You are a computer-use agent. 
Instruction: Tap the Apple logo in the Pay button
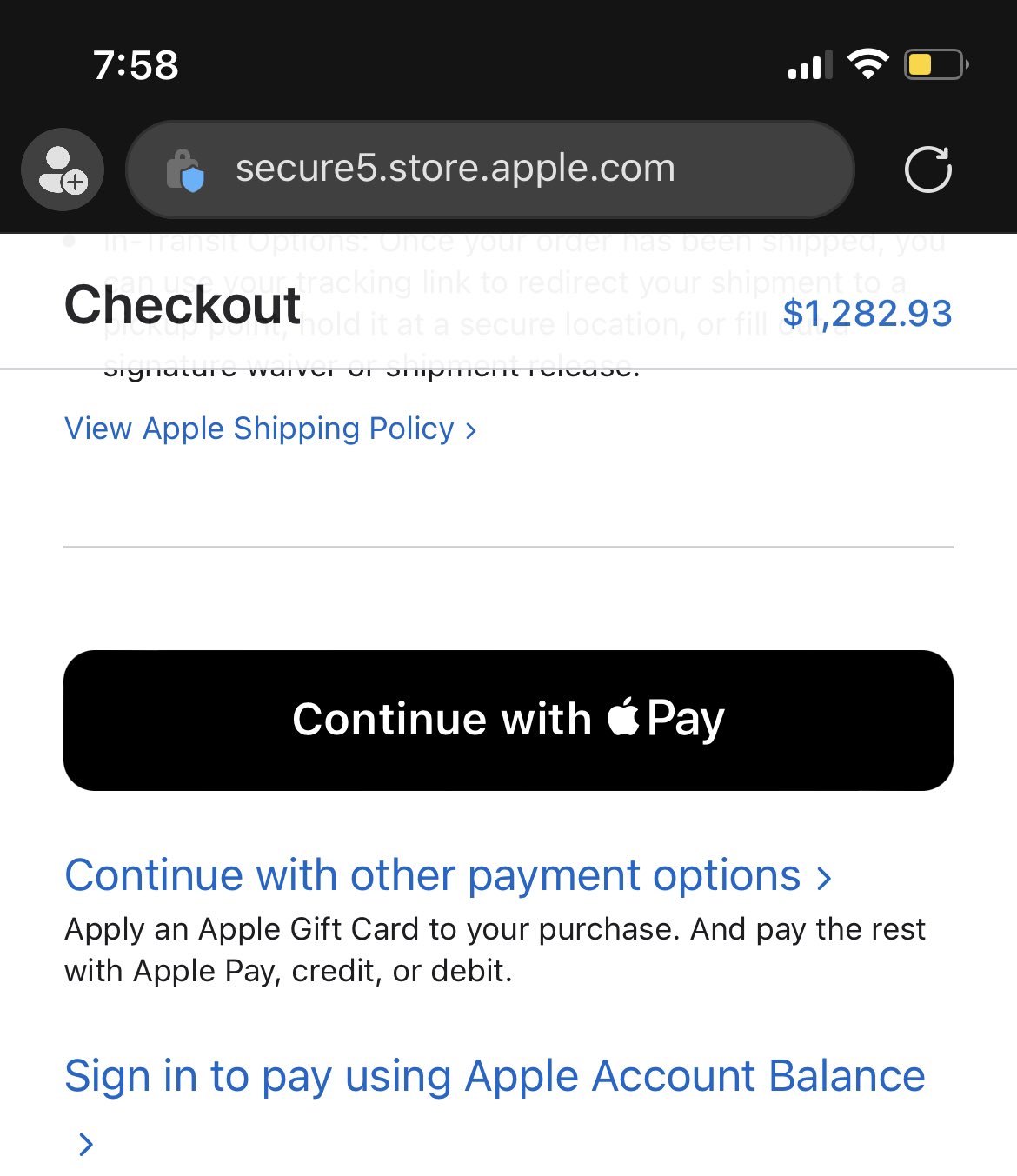623,717
